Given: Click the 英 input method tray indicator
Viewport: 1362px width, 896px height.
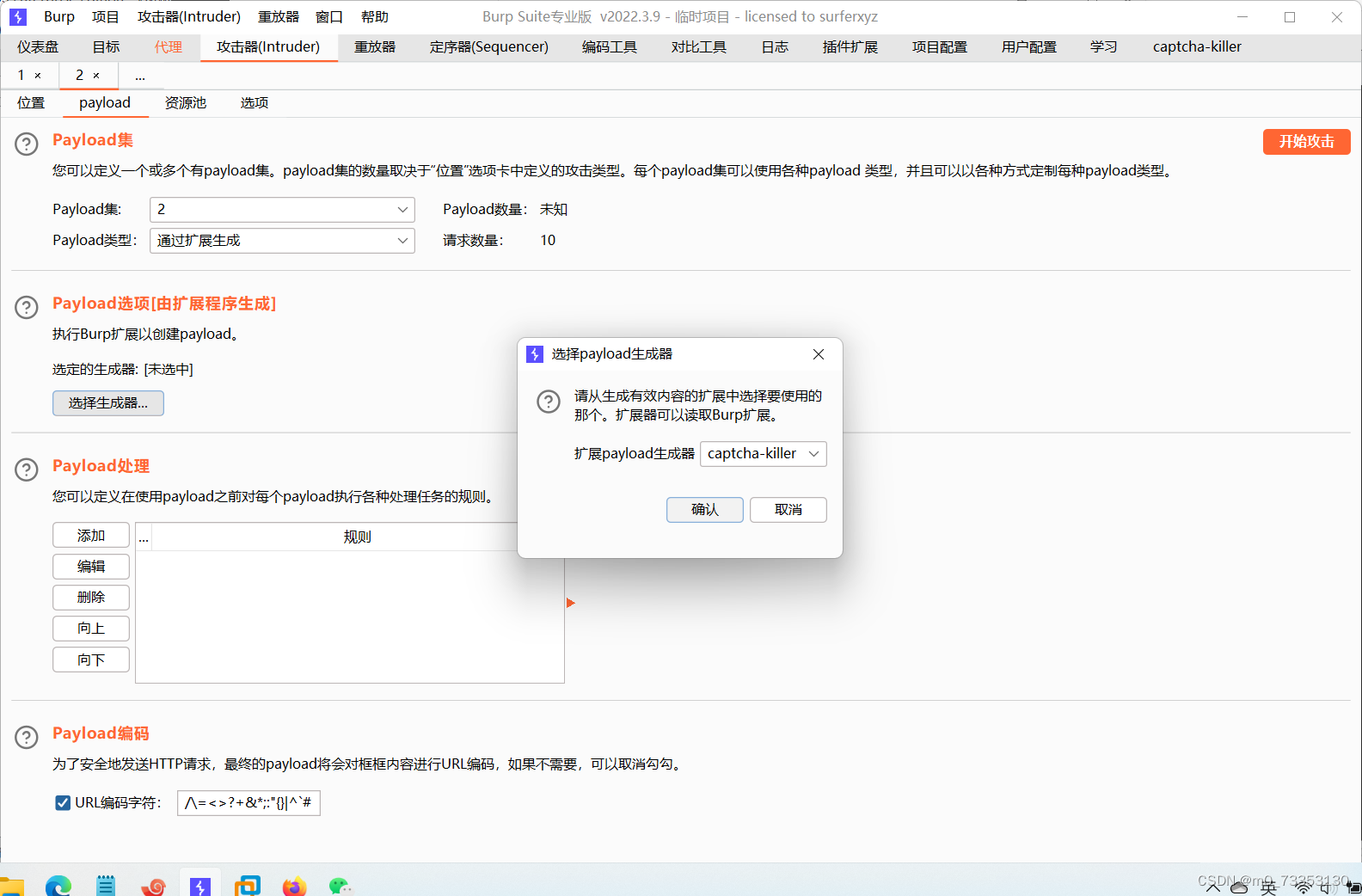Looking at the screenshot, I should click(x=1269, y=887).
